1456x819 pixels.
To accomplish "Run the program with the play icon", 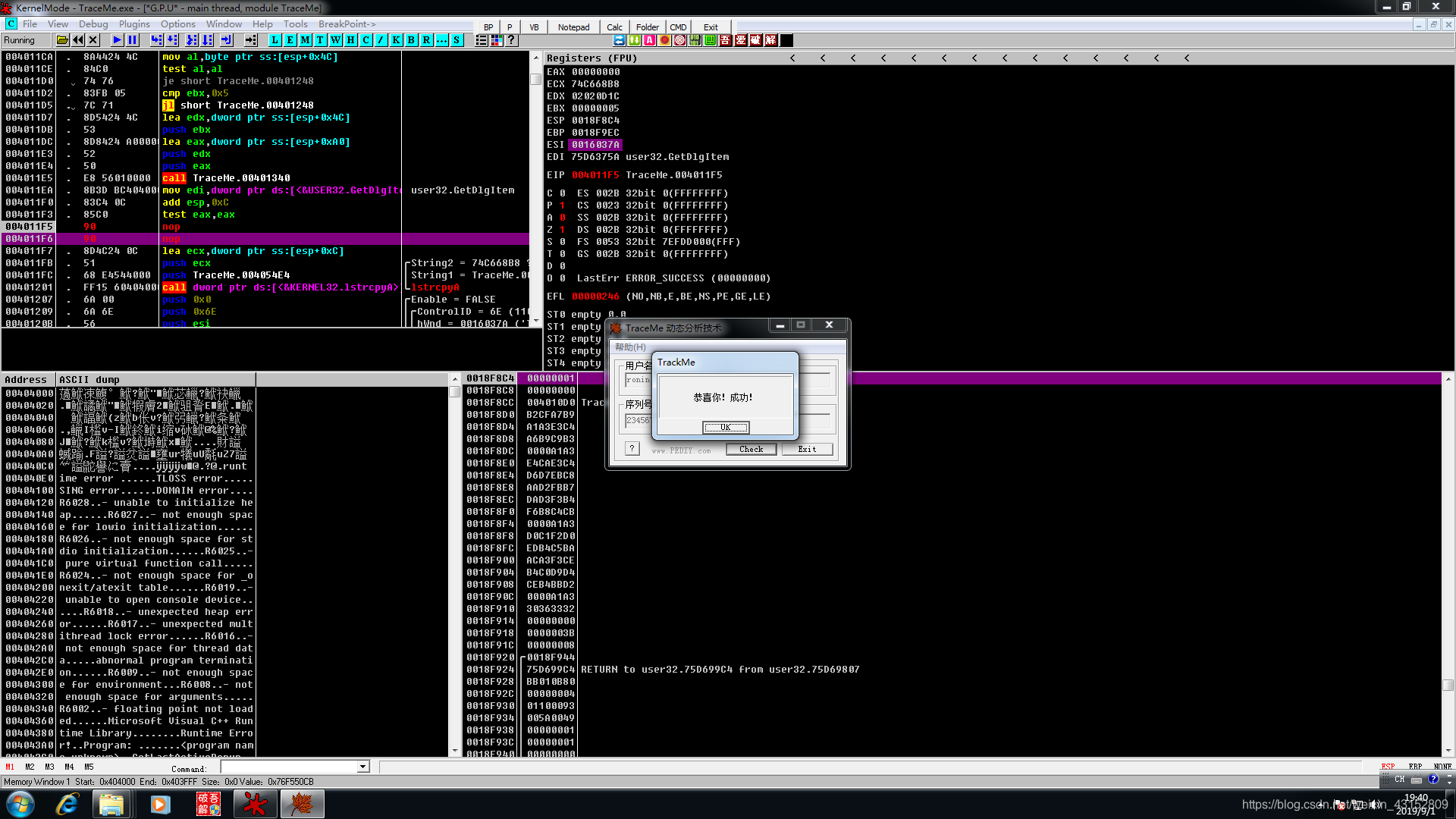I will coord(117,40).
